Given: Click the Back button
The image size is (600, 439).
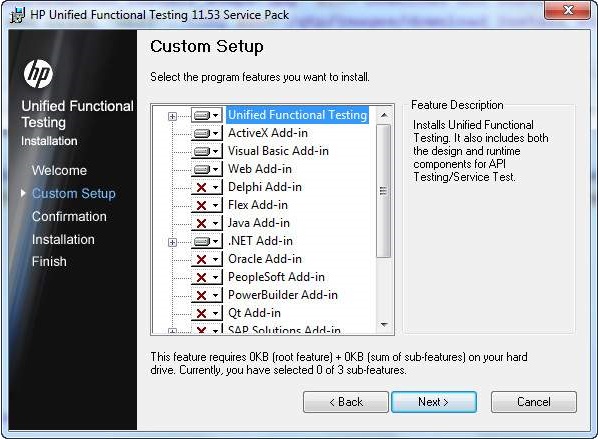Looking at the screenshot, I should tap(345, 402).
